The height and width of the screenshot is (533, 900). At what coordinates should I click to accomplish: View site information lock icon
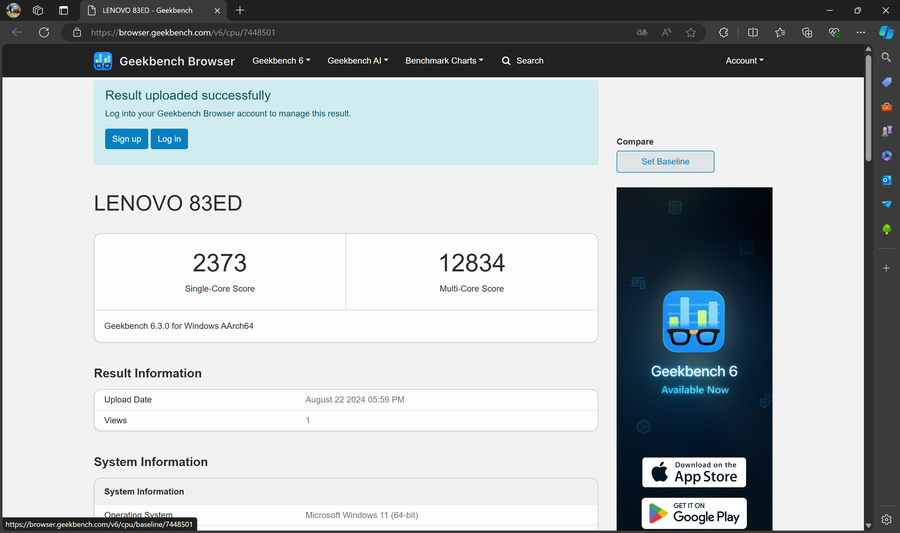click(77, 33)
